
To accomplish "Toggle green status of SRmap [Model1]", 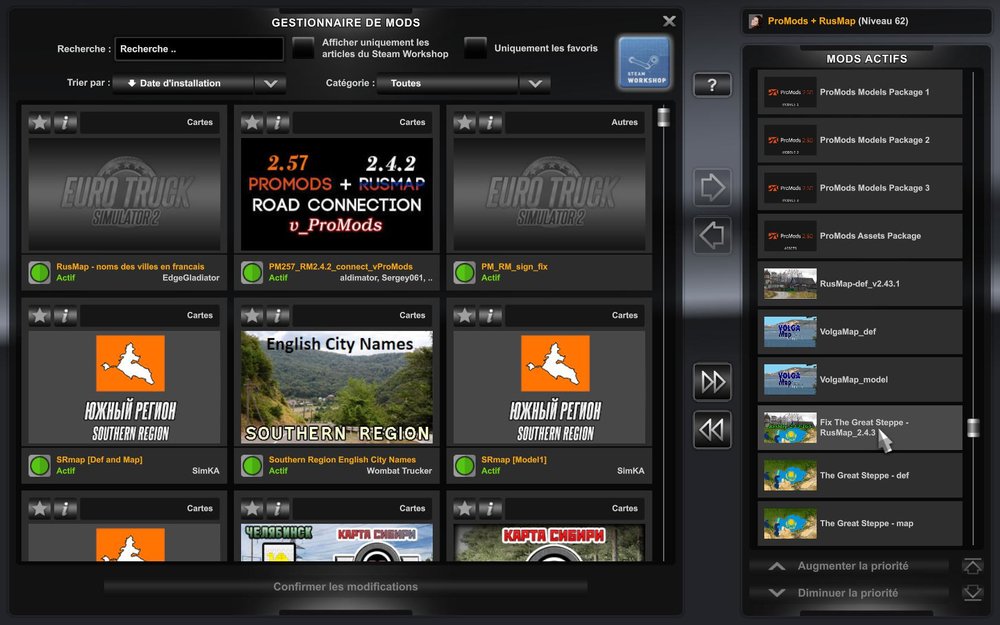I will pos(464,466).
